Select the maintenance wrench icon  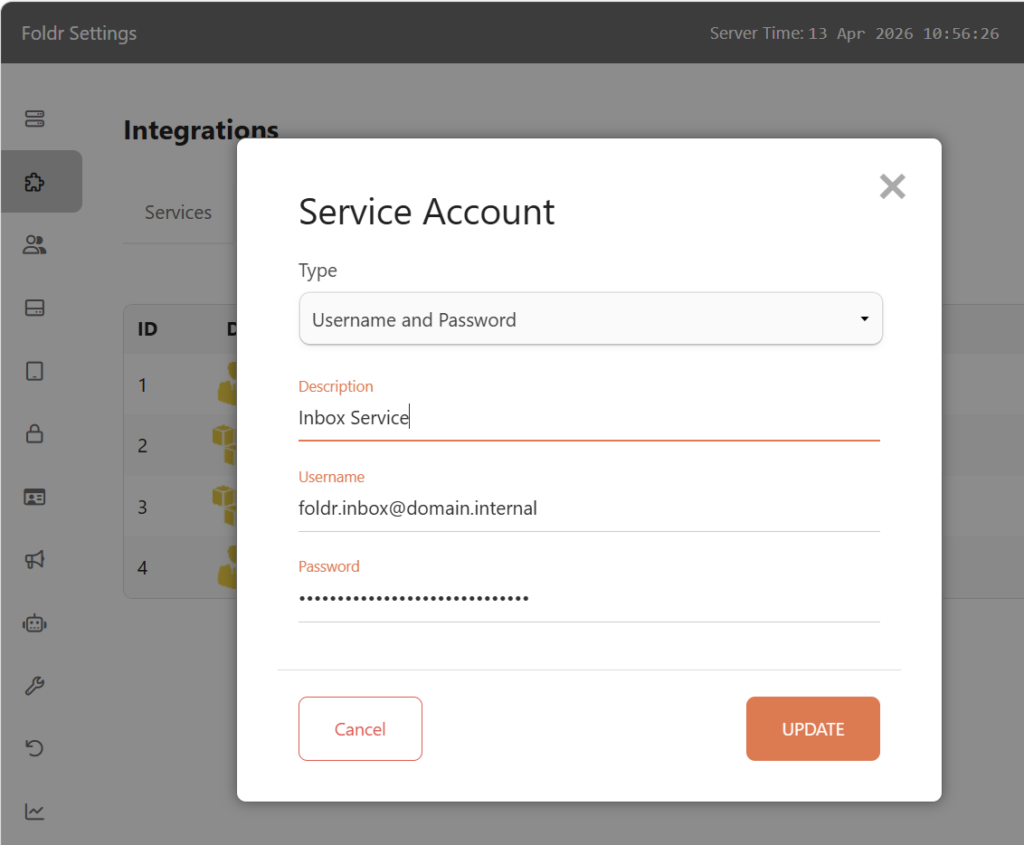(x=34, y=685)
